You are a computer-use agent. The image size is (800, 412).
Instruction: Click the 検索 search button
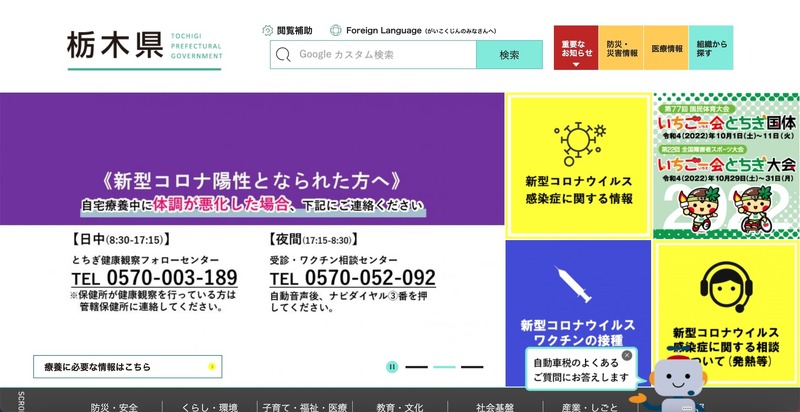click(509, 55)
